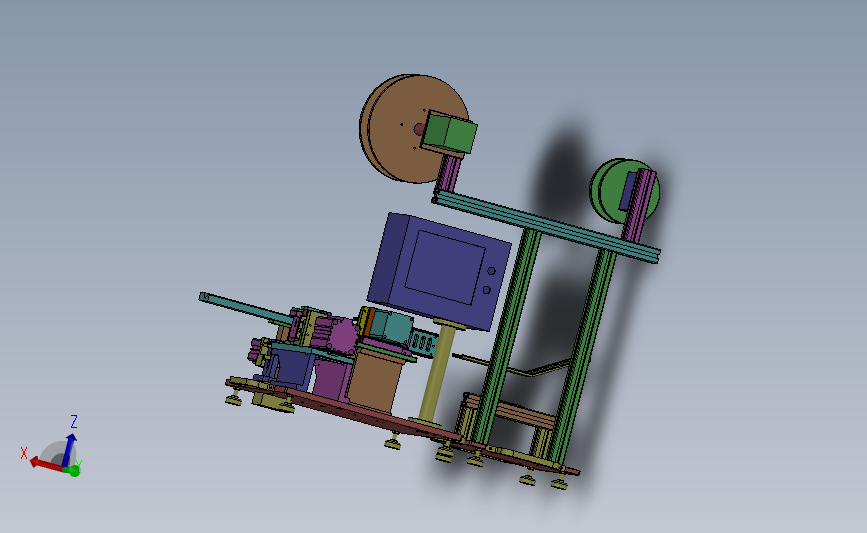
Task: Click the upper round button on blue panel
Action: pos(491,271)
